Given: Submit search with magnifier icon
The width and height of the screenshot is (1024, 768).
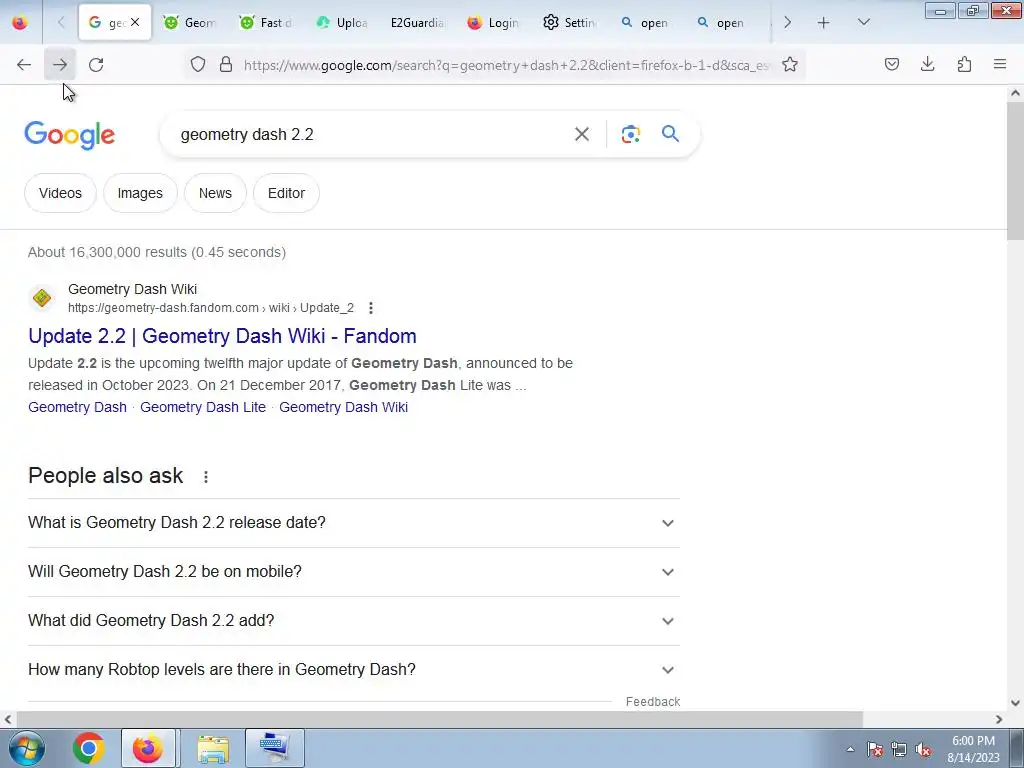Looking at the screenshot, I should [671, 134].
